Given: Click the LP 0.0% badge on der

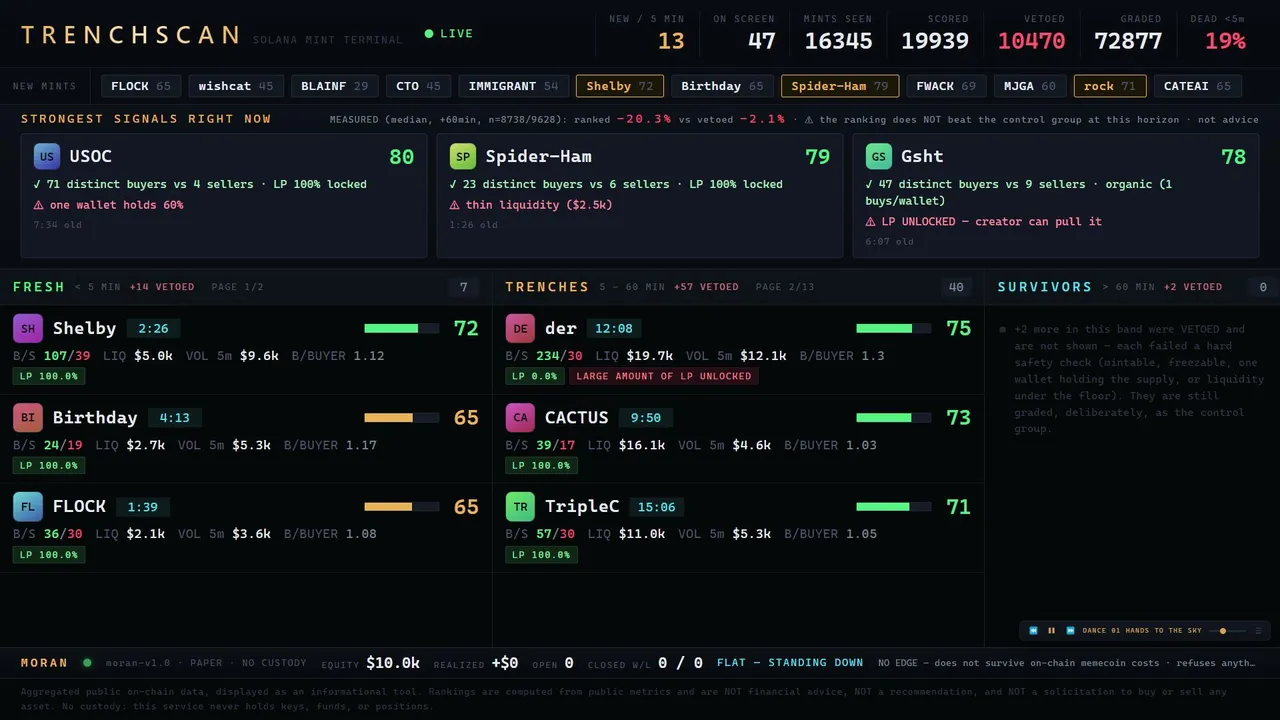Looking at the screenshot, I should click(534, 376).
